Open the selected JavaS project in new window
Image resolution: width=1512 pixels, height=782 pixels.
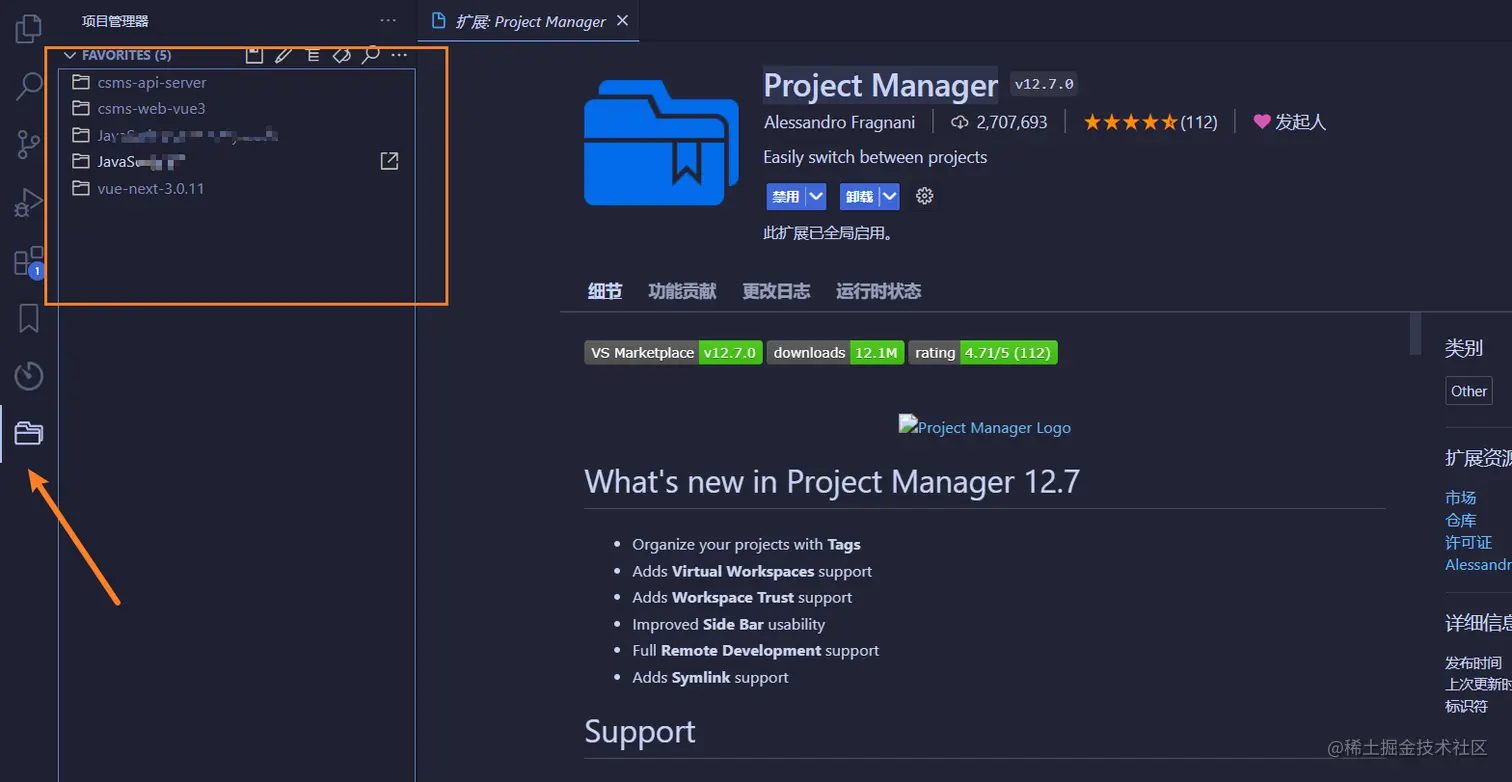390,161
